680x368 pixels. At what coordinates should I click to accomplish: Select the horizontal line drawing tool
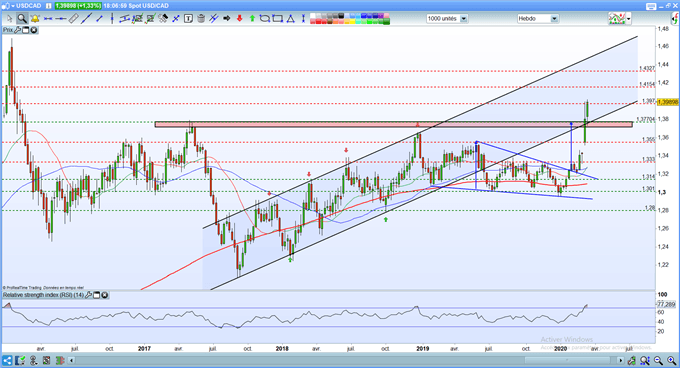(x=61, y=19)
